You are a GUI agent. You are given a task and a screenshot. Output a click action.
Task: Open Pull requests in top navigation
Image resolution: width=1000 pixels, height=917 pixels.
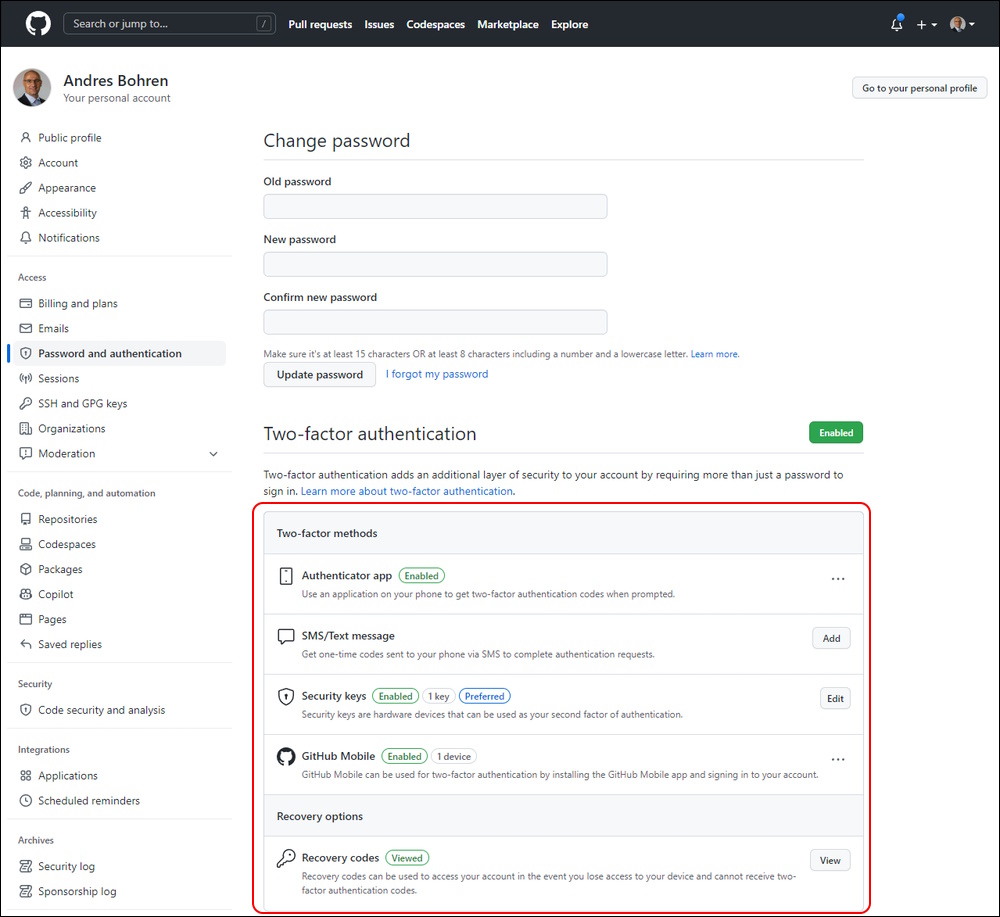click(x=320, y=24)
